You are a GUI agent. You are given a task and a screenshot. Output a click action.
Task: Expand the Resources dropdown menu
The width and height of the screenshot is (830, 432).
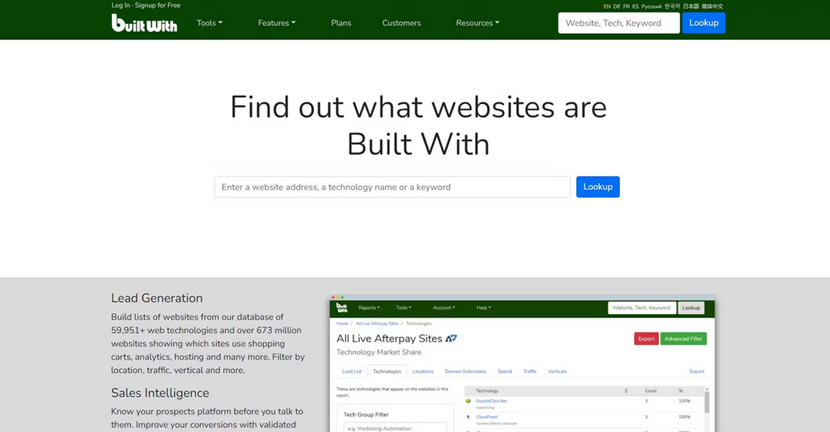(477, 23)
